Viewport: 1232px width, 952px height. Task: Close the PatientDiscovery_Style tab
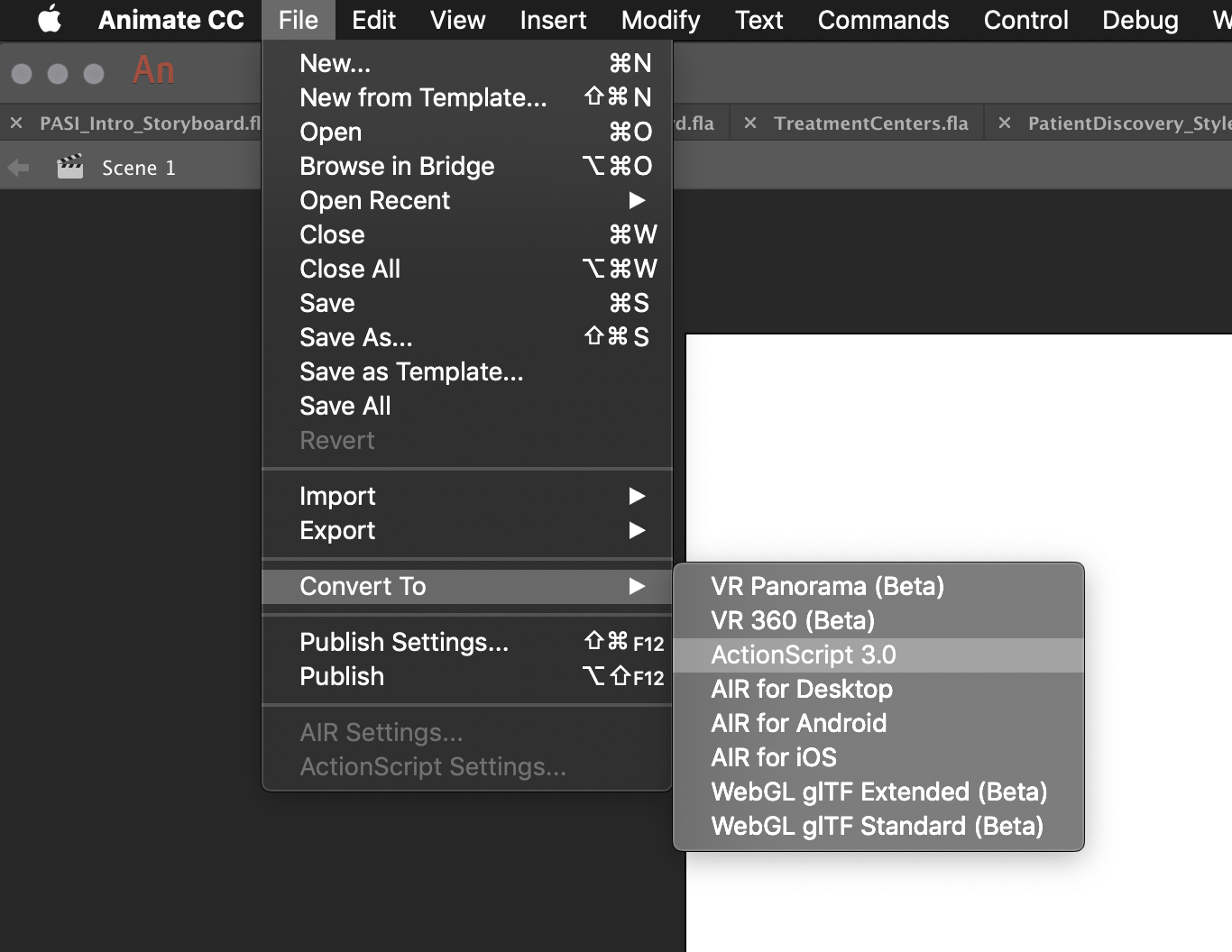coord(1004,123)
